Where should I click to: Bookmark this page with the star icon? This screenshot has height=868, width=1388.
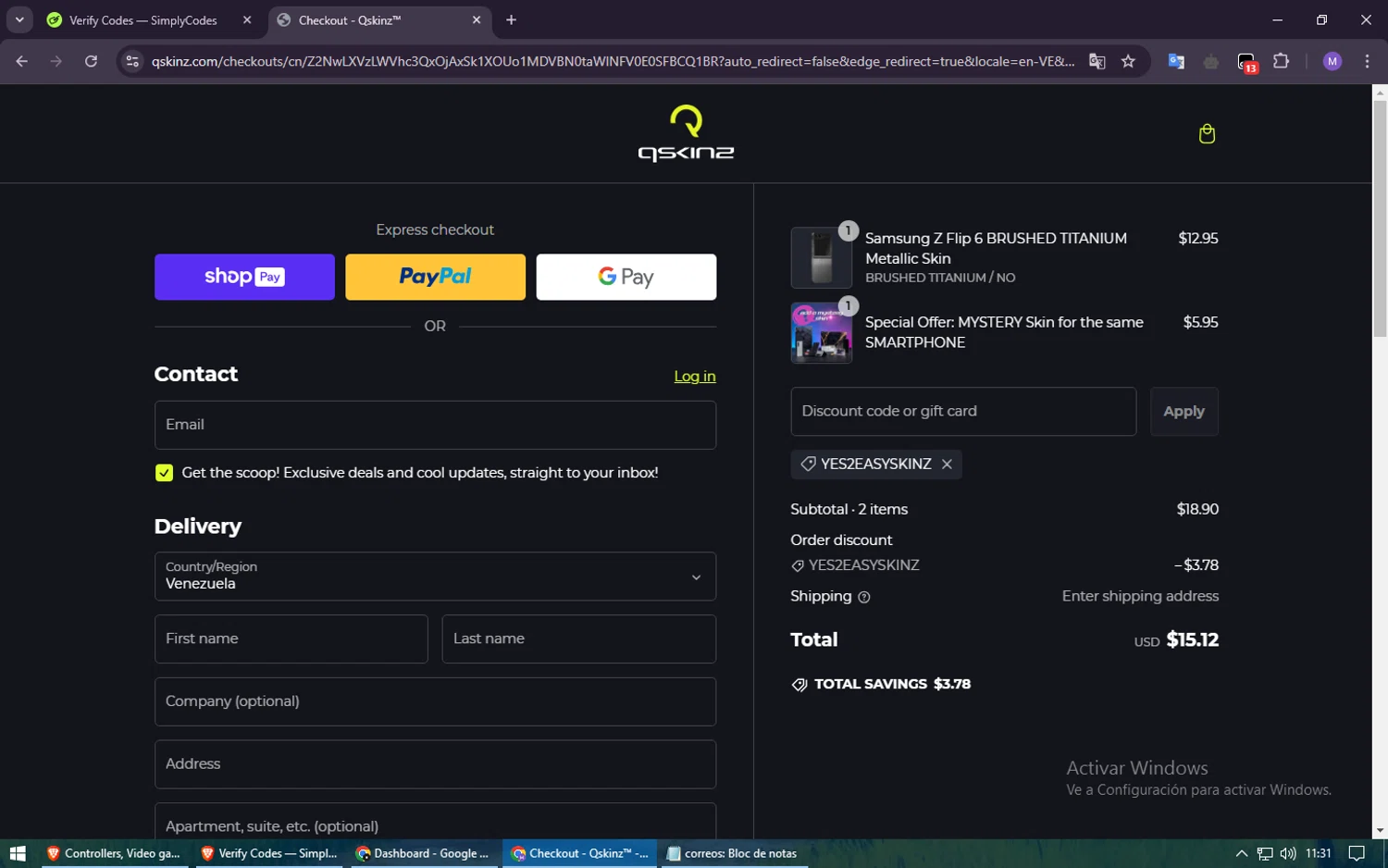(x=1128, y=61)
